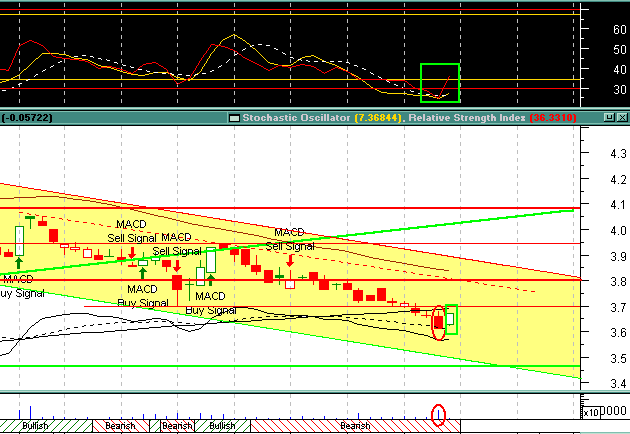Image resolution: width=630 pixels, height=434 pixels.
Task: Click the Relative Strength Index label
Action: click(x=467, y=118)
